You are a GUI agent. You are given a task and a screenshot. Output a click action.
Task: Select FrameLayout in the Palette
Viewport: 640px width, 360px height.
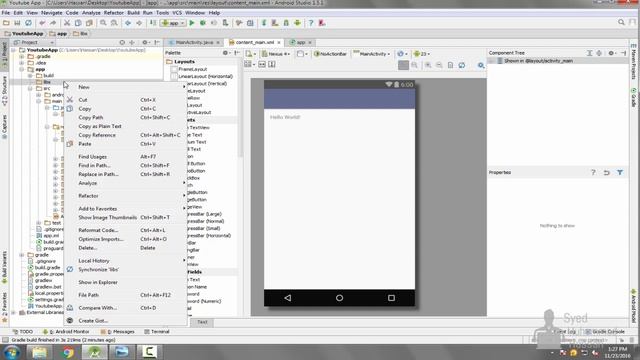tap(192, 69)
